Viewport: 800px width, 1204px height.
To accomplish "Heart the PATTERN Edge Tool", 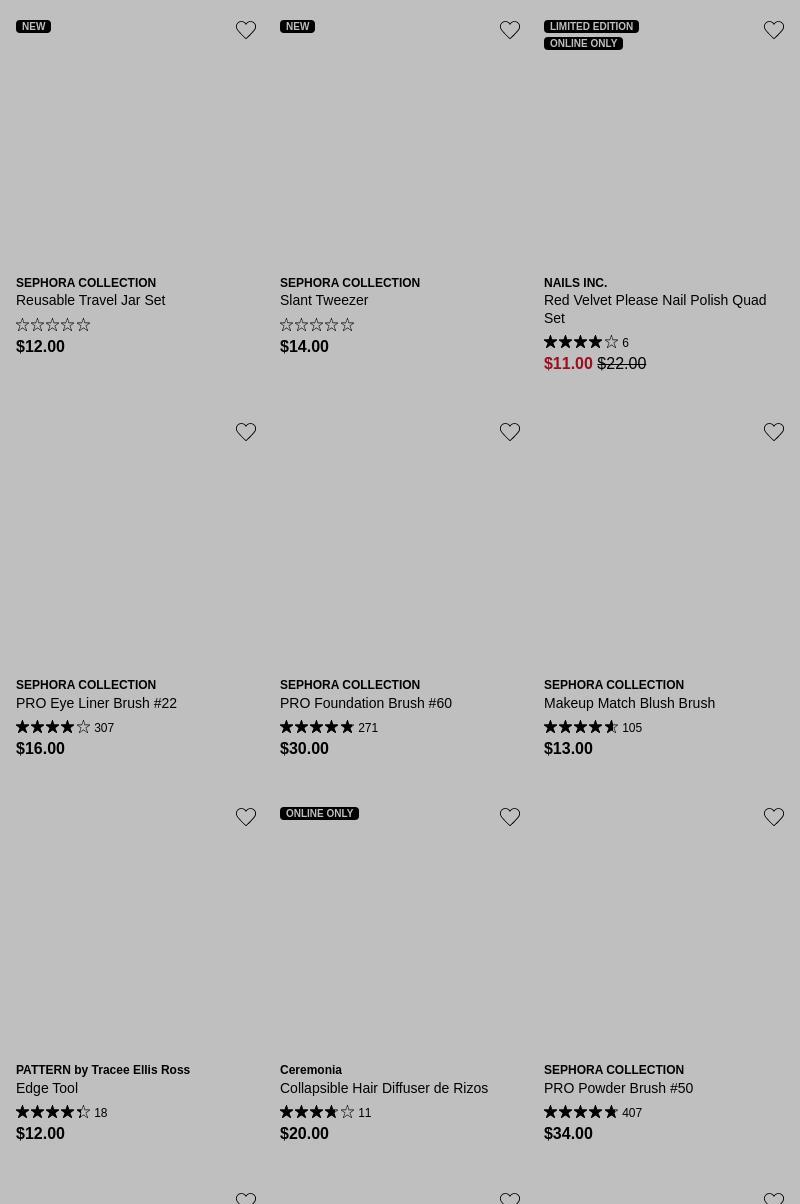I will pos(246,817).
